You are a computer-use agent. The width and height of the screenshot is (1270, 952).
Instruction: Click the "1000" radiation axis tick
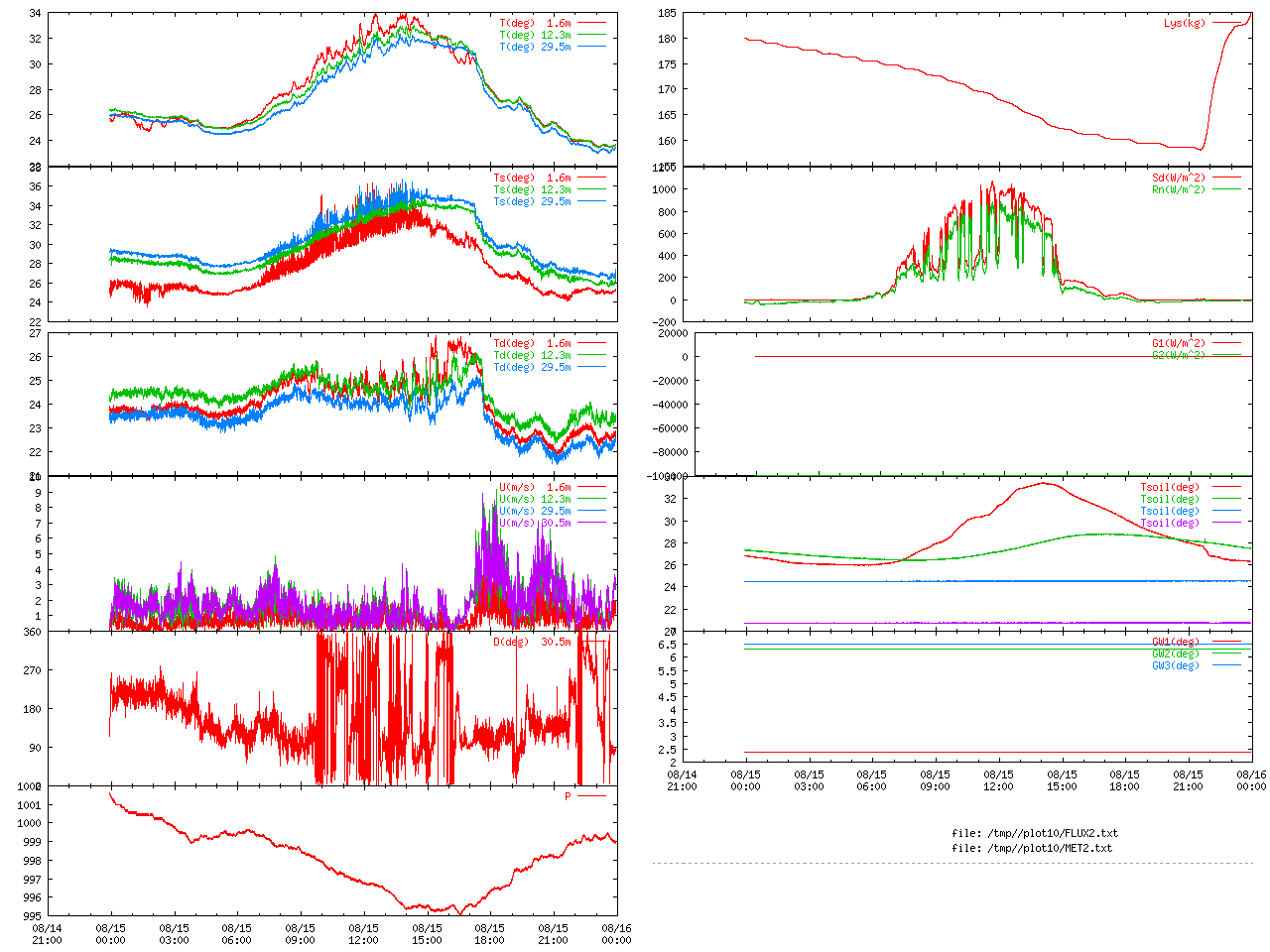[x=664, y=189]
